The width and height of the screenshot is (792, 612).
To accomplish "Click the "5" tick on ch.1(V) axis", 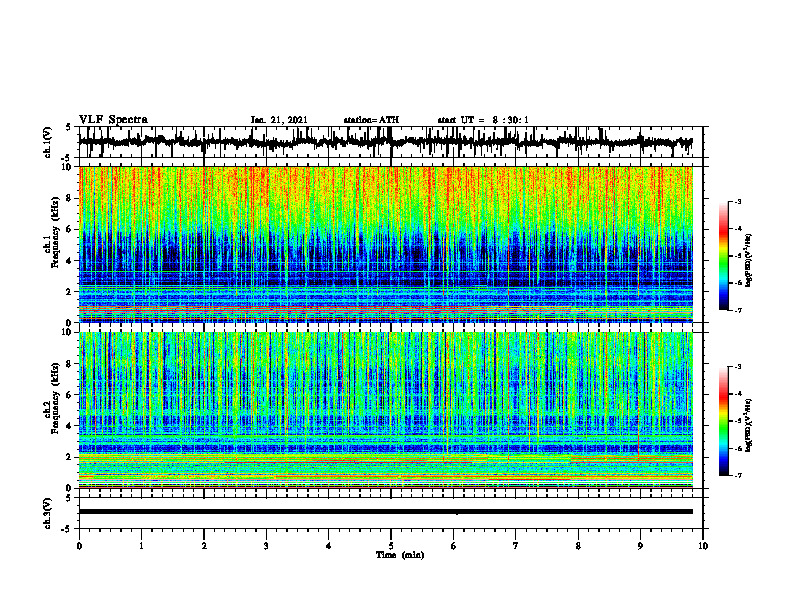I will 69,128.
